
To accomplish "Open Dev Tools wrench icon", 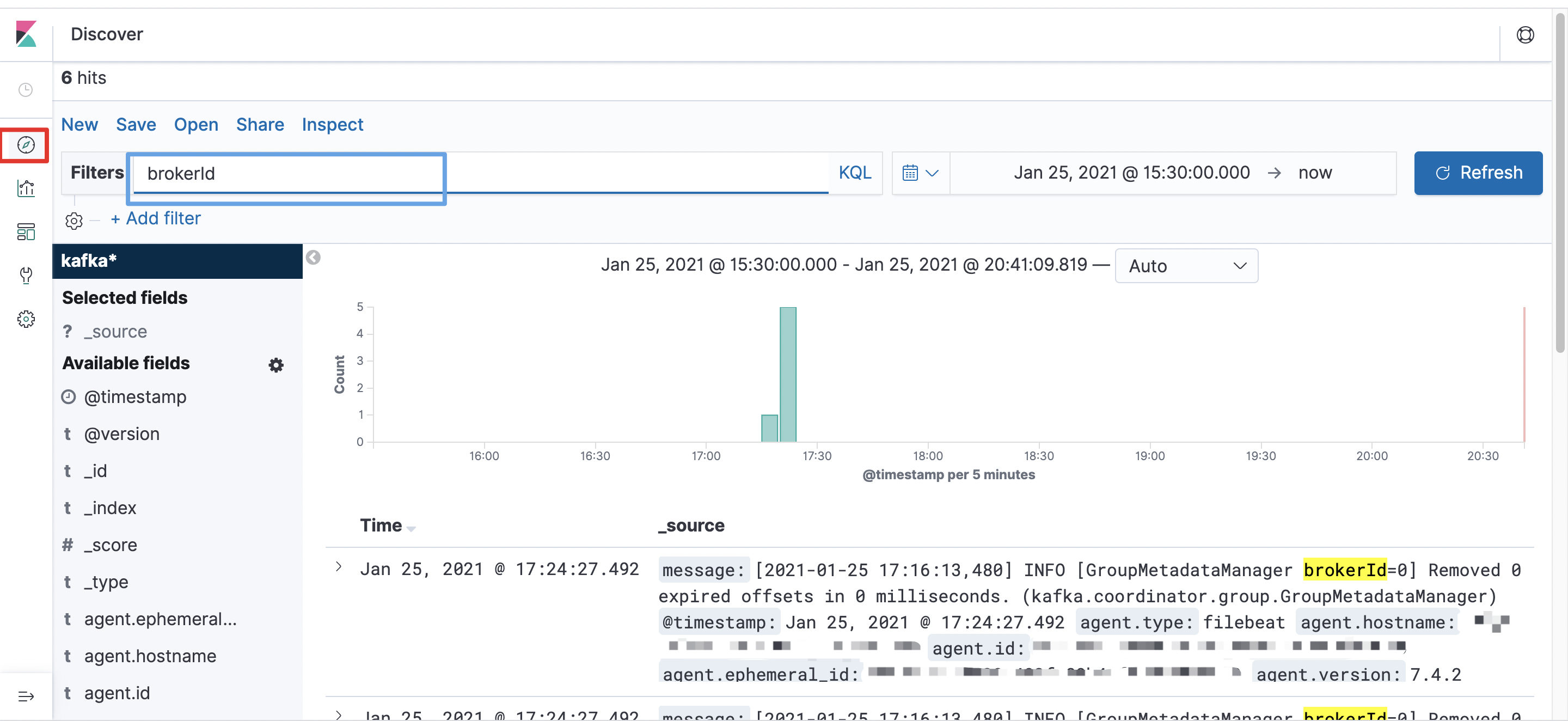I will [26, 275].
